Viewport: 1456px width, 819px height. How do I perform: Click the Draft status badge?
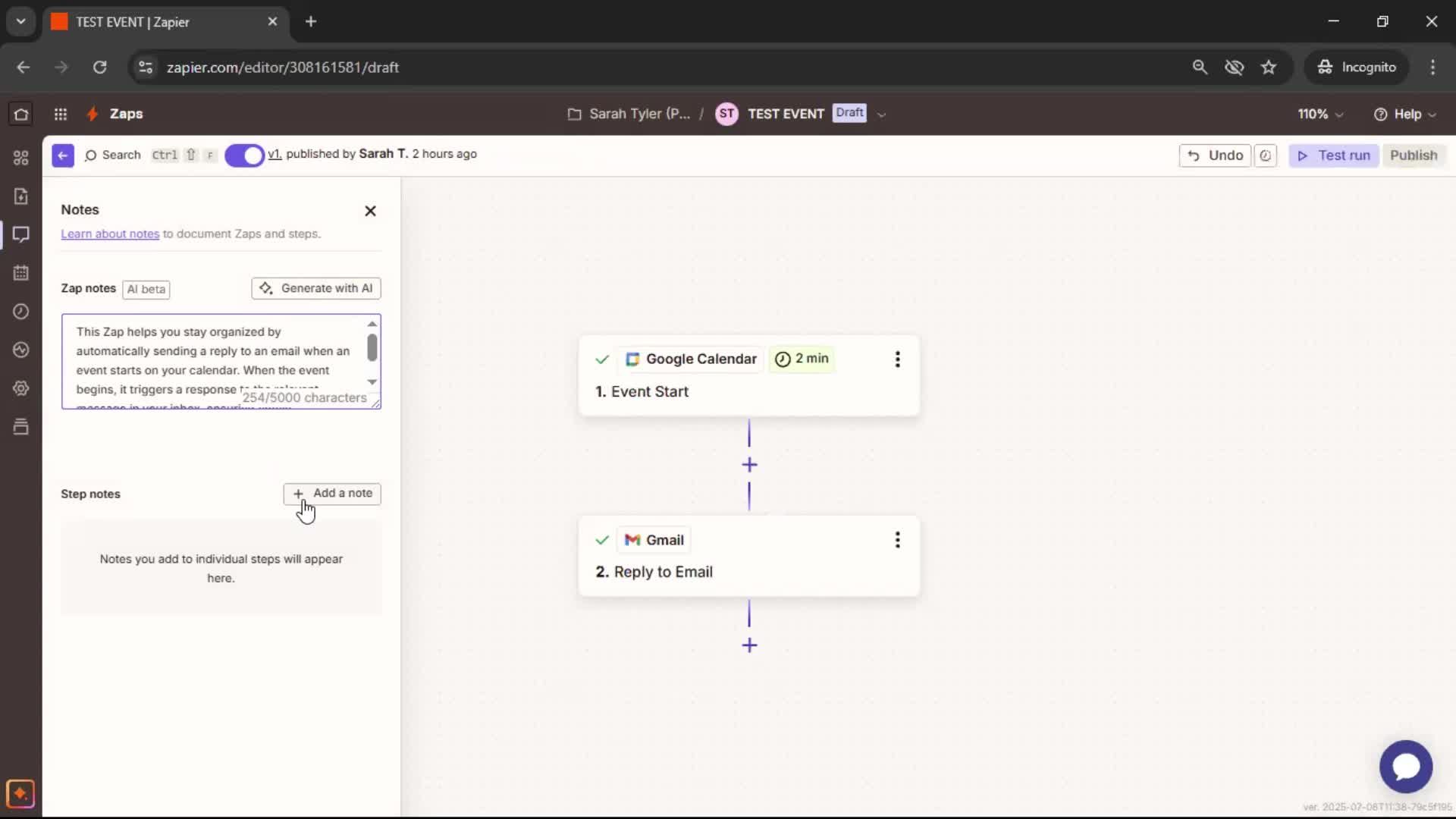[x=849, y=113]
